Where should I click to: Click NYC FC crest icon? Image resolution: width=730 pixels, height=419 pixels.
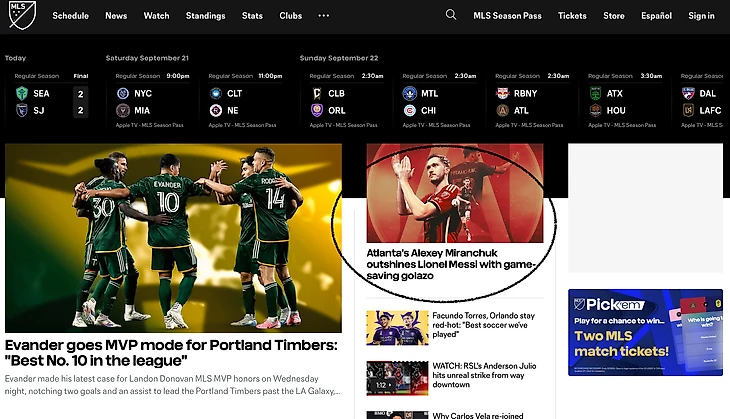pyautogui.click(x=123, y=93)
